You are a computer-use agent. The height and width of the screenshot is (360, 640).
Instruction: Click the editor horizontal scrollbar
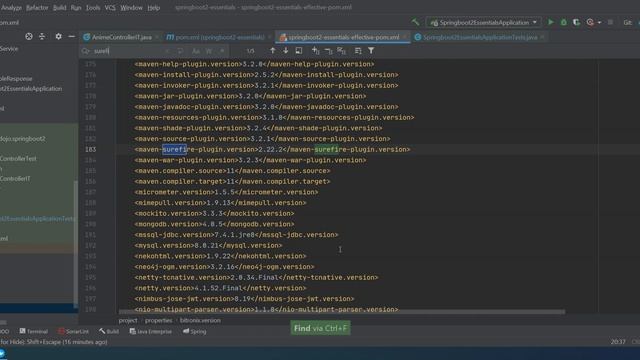tap(342, 312)
